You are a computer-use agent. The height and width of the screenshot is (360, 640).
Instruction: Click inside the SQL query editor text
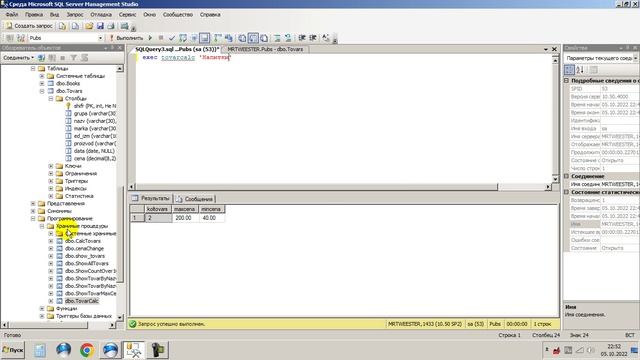pyautogui.click(x=186, y=58)
